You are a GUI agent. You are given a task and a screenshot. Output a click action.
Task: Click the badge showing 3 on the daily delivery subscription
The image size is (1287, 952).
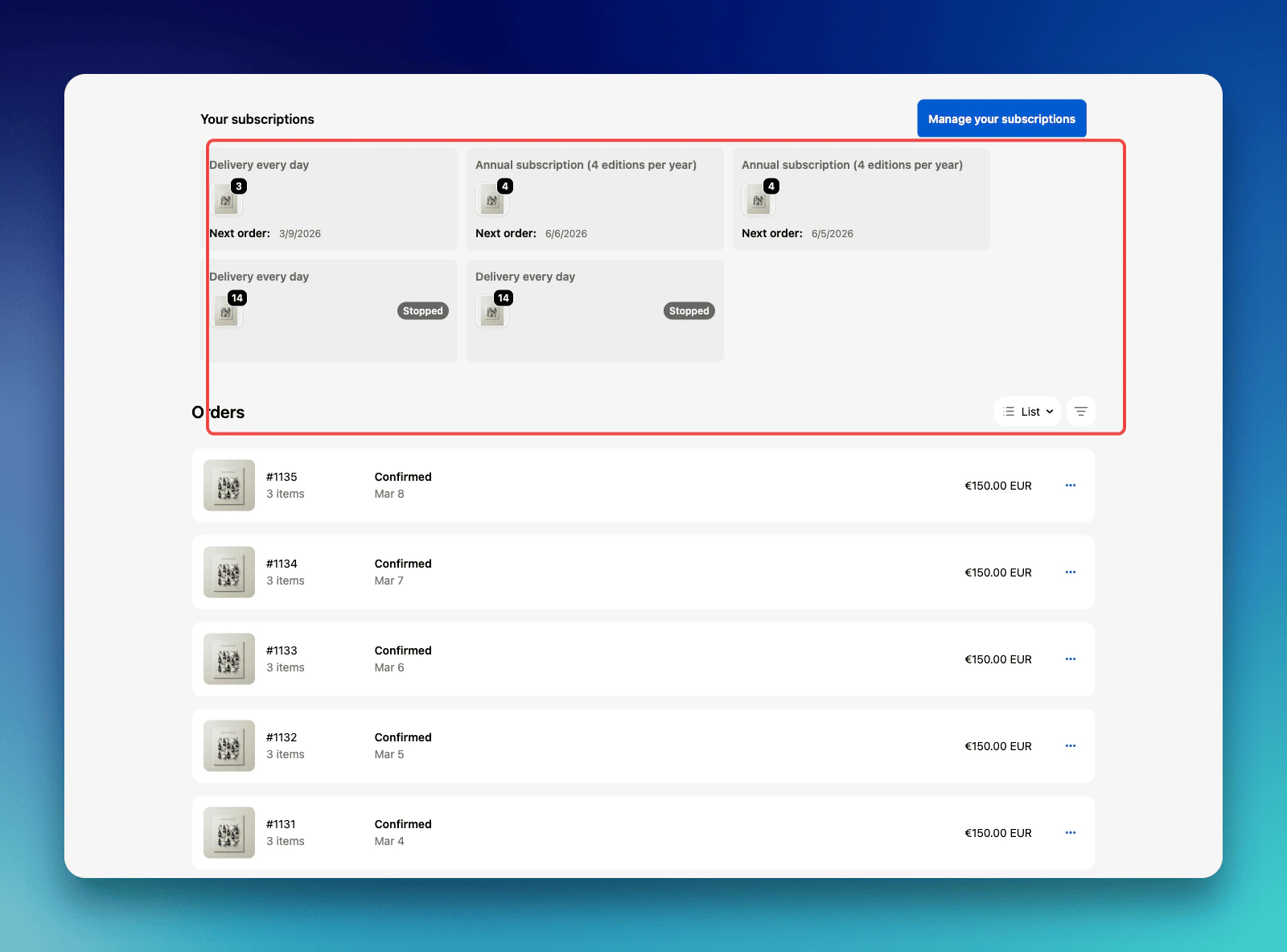(238, 186)
